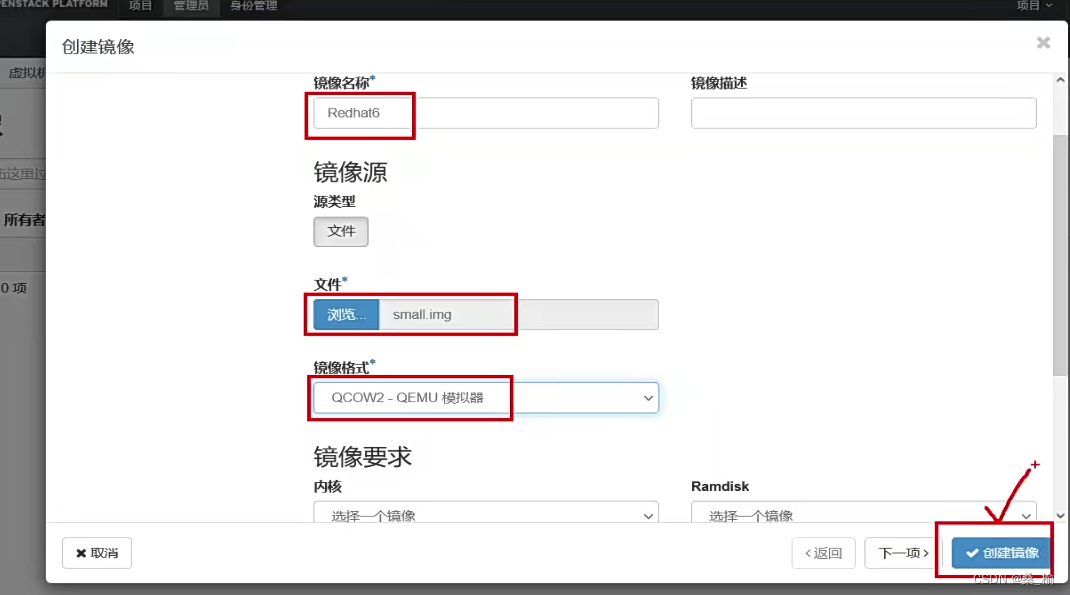Open the 身份管理 menu in top bar
This screenshot has height=595, width=1070.
click(253, 6)
